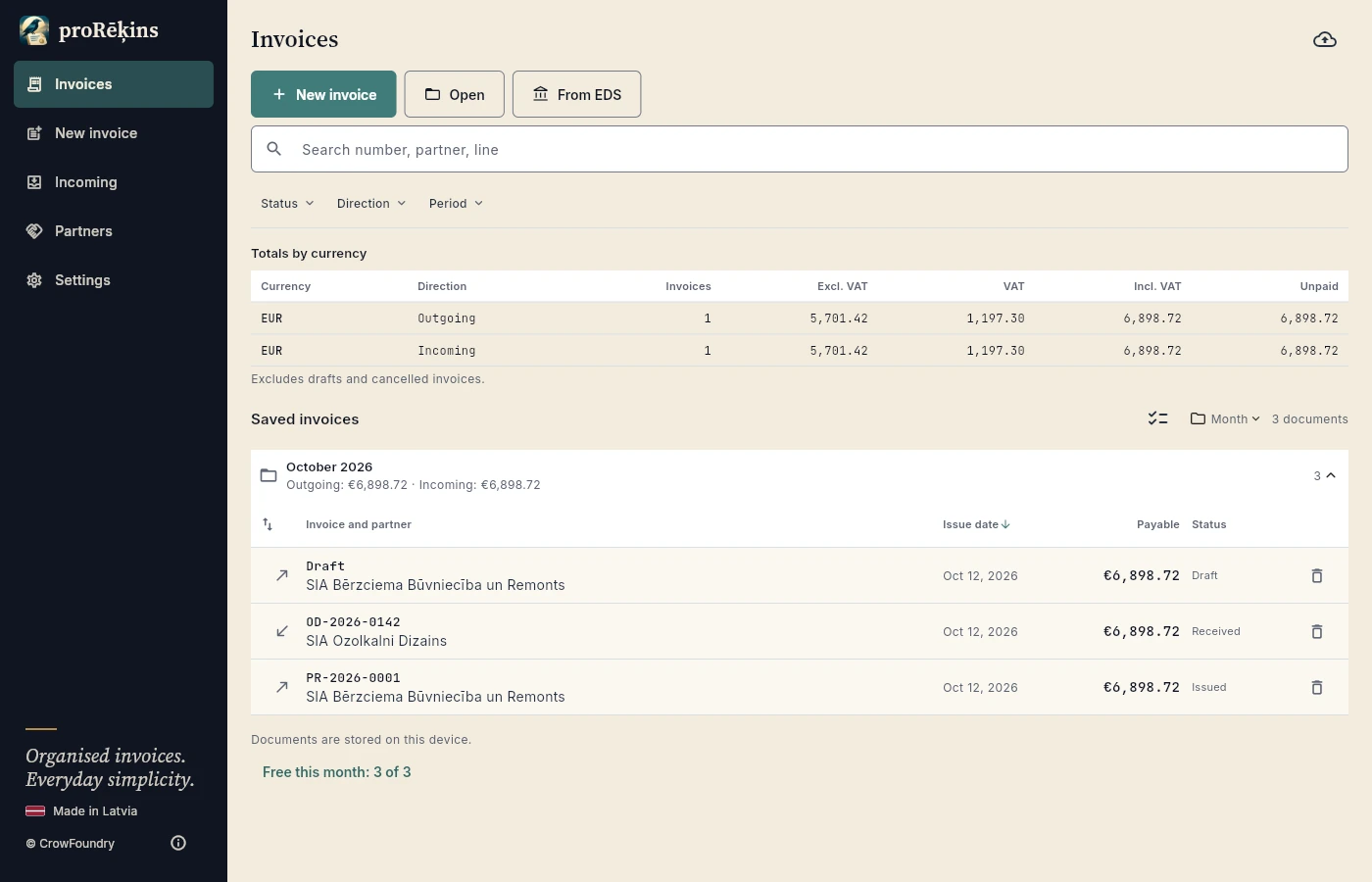Open the Status filter dropdown
This screenshot has width=1372, height=882.
pyautogui.click(x=287, y=204)
